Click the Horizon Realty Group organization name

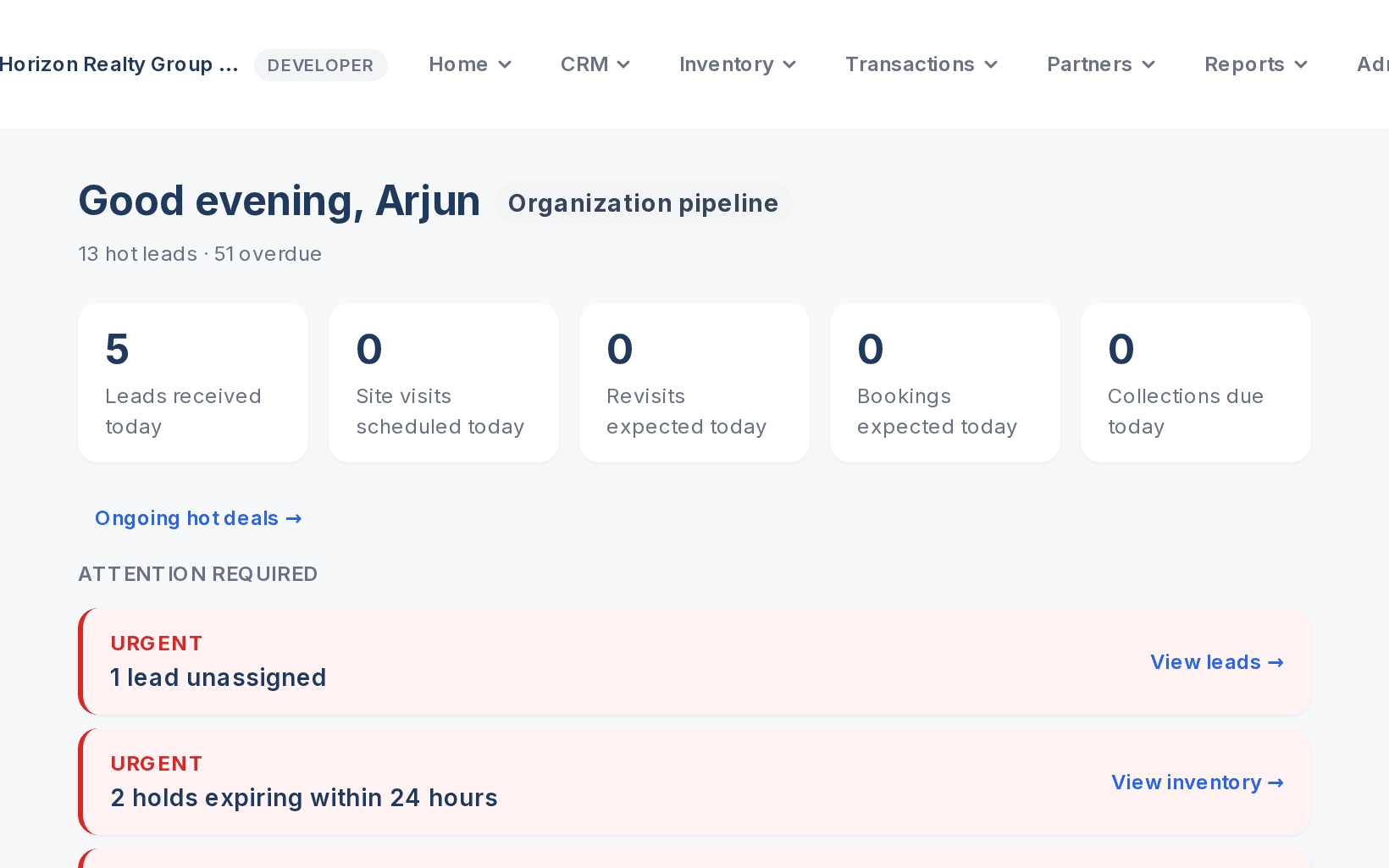point(119,64)
